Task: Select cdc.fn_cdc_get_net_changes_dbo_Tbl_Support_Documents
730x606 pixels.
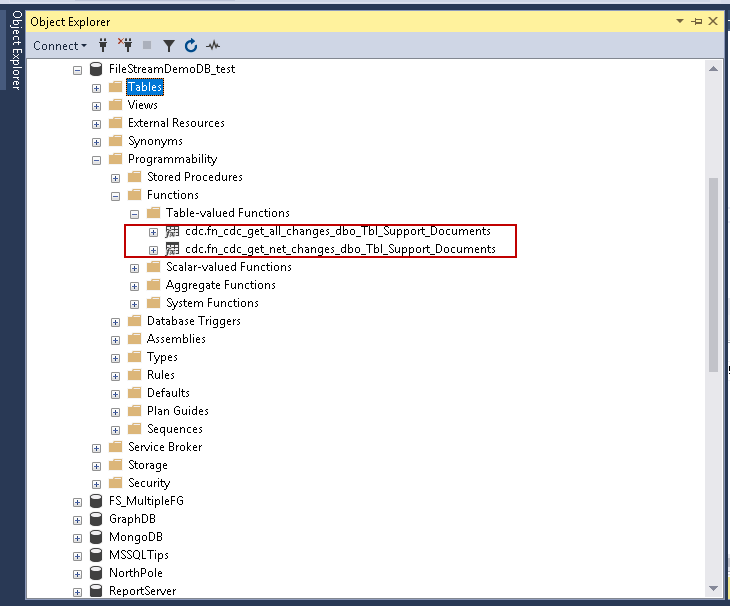Action: tap(340, 249)
